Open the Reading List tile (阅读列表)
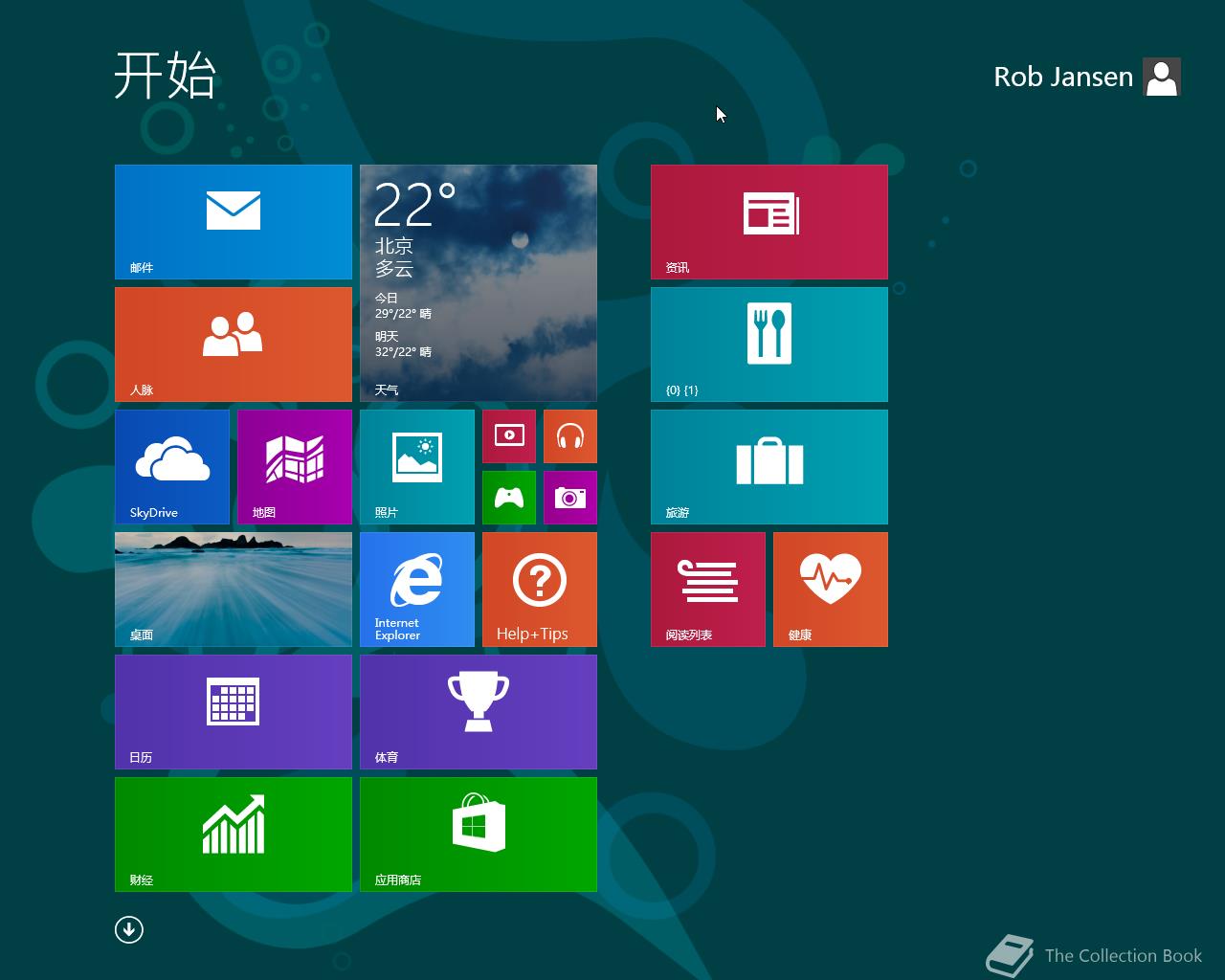1225x980 pixels. [x=708, y=590]
